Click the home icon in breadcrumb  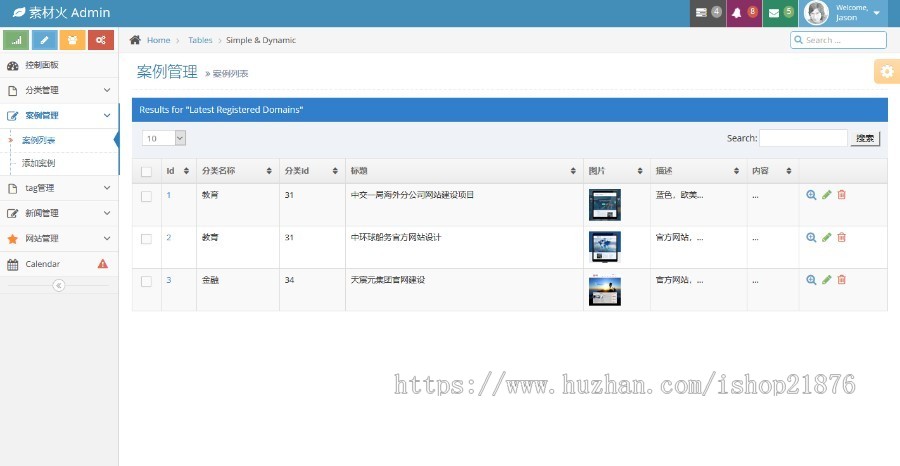pos(135,40)
